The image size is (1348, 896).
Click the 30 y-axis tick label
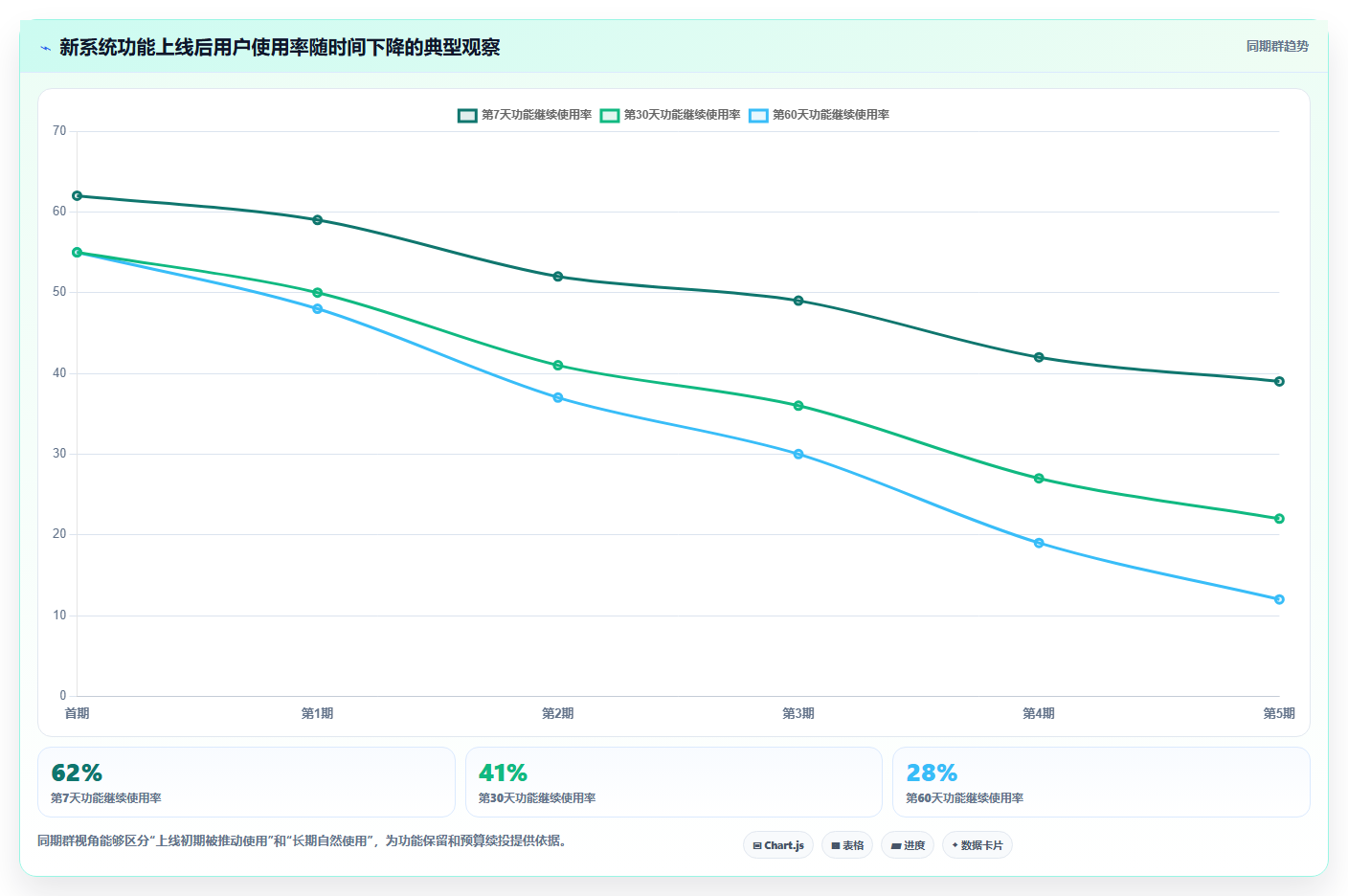click(59, 454)
